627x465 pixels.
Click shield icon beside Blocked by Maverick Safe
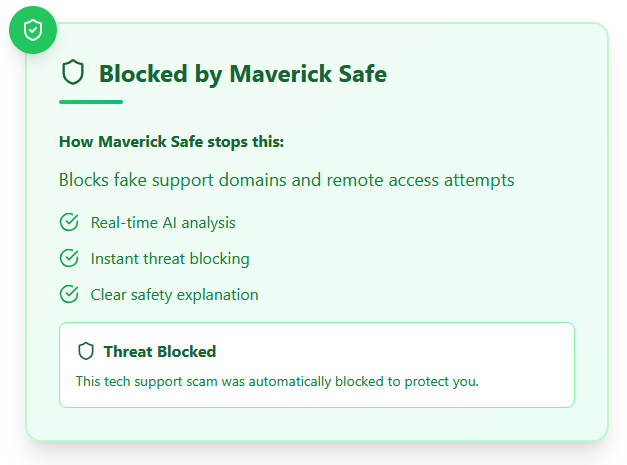click(x=73, y=72)
